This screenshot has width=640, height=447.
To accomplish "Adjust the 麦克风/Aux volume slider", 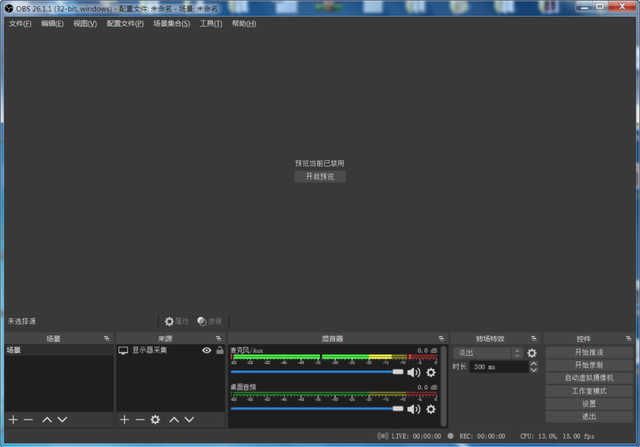I will click(317, 372).
